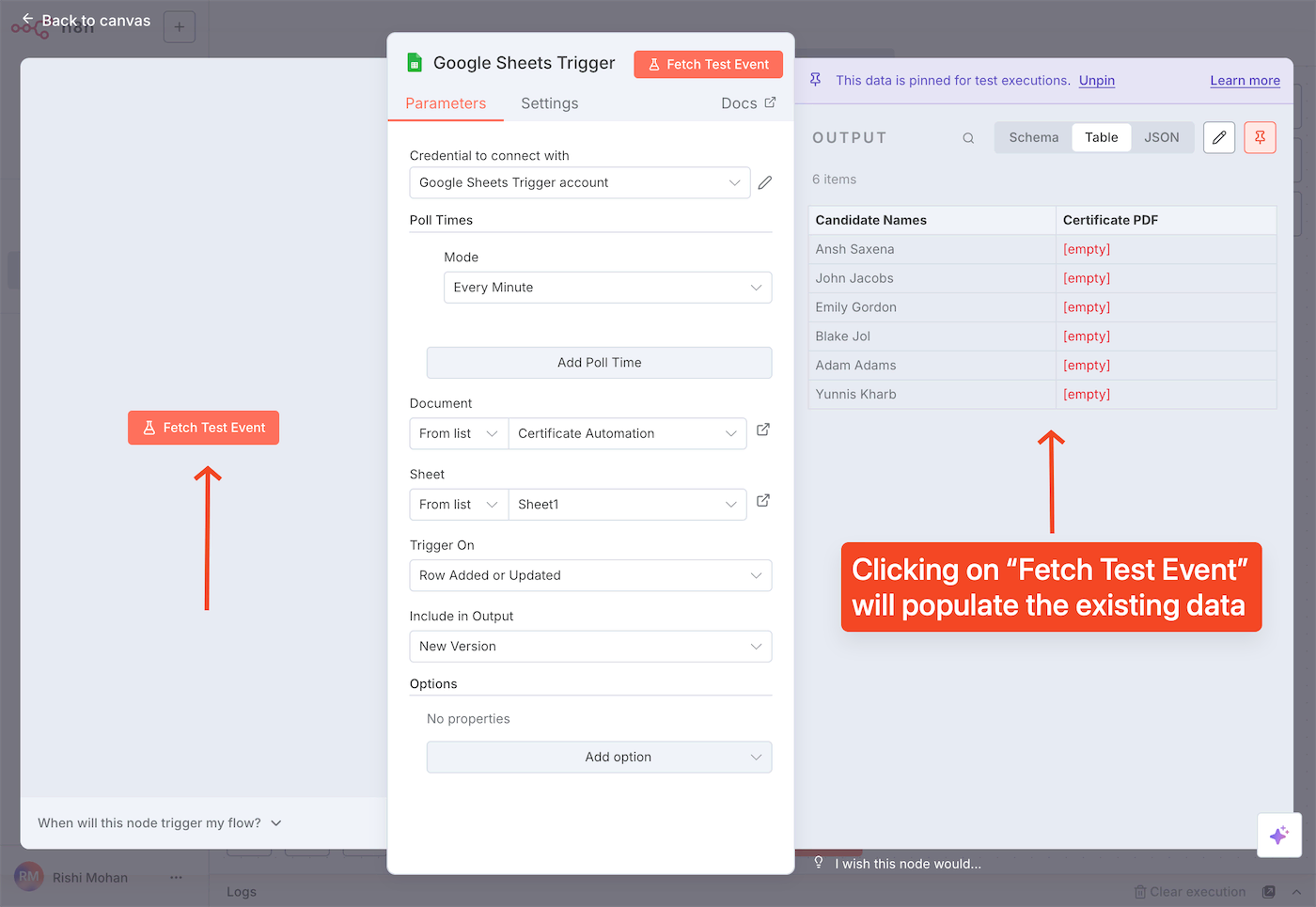Image resolution: width=1316 pixels, height=907 pixels.
Task: Switch to the Settings tab
Action: point(550,103)
